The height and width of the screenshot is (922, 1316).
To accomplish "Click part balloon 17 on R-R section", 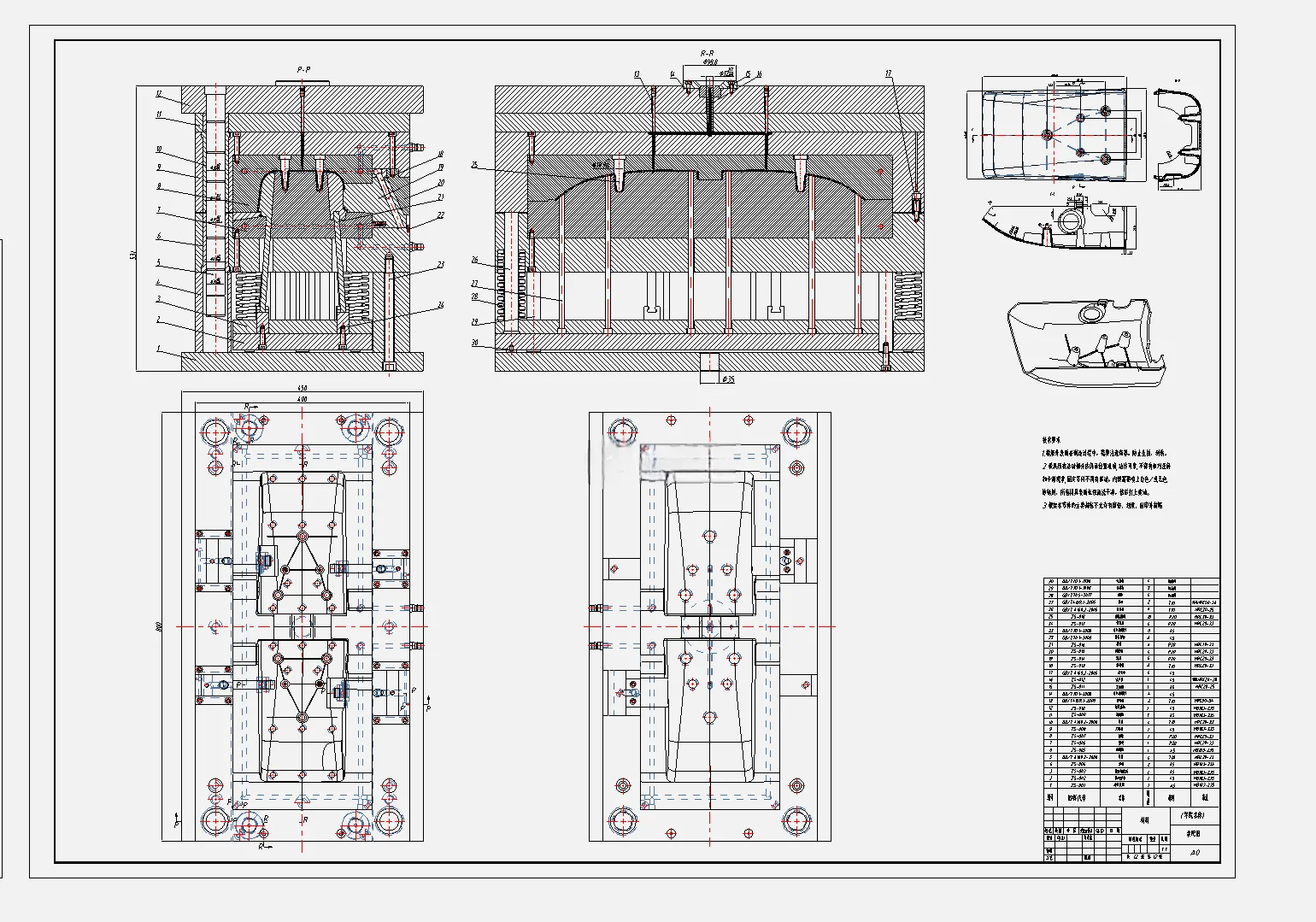I will click(889, 74).
